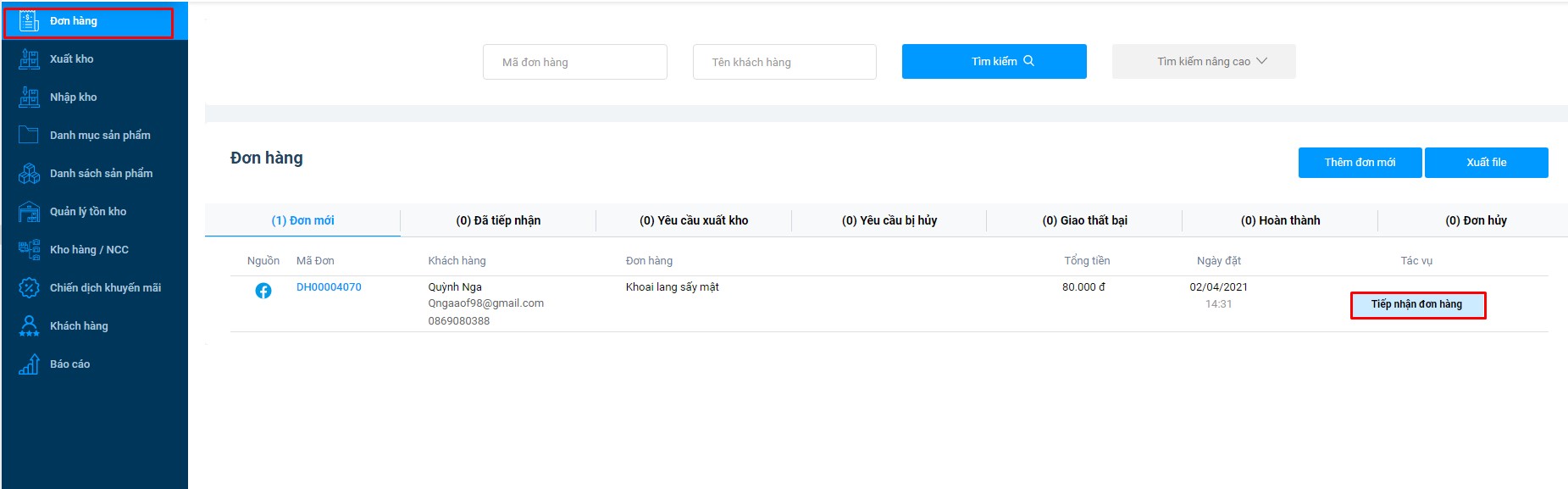Click product Khoai lang sấy mật
This screenshot has height=489, width=1568.
(673, 287)
